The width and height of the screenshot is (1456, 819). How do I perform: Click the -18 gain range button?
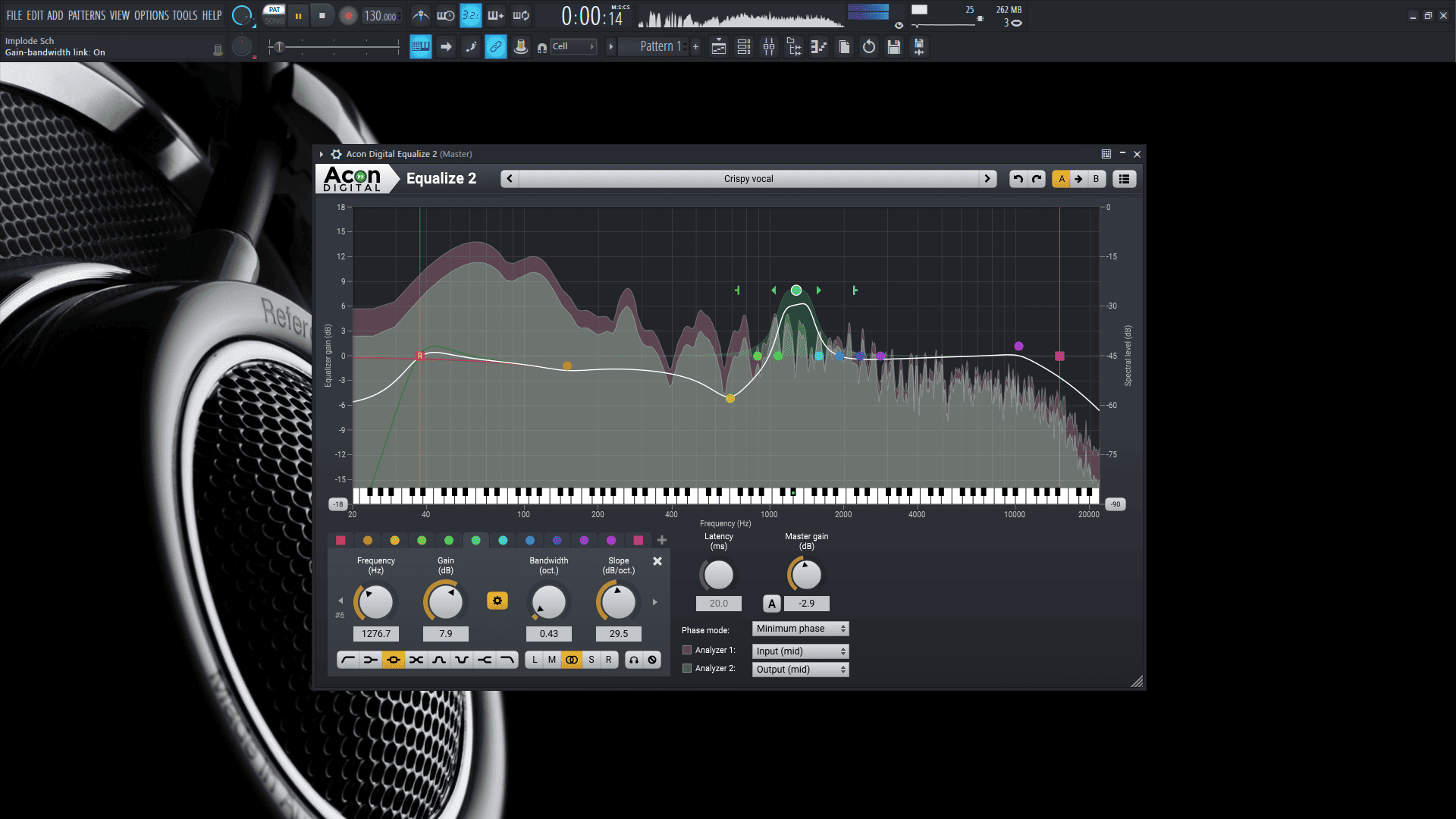pos(338,504)
